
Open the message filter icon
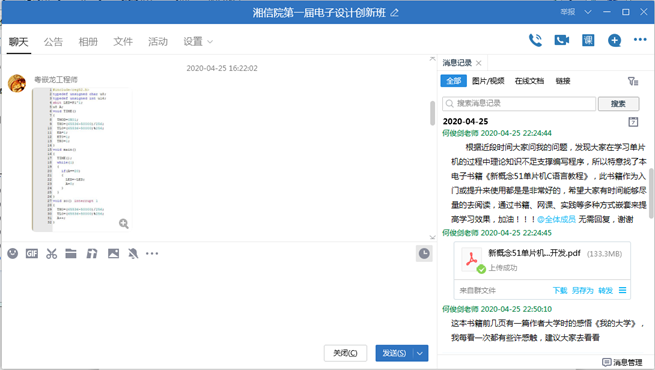(633, 81)
